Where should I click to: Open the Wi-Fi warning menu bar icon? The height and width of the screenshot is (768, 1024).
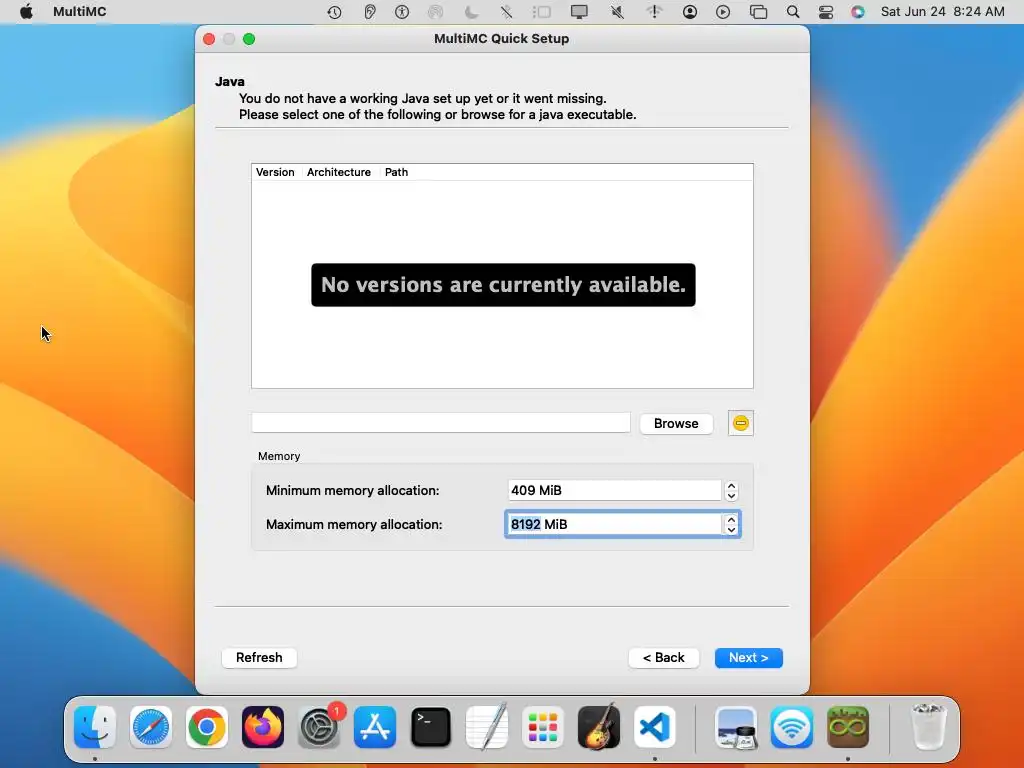point(654,12)
